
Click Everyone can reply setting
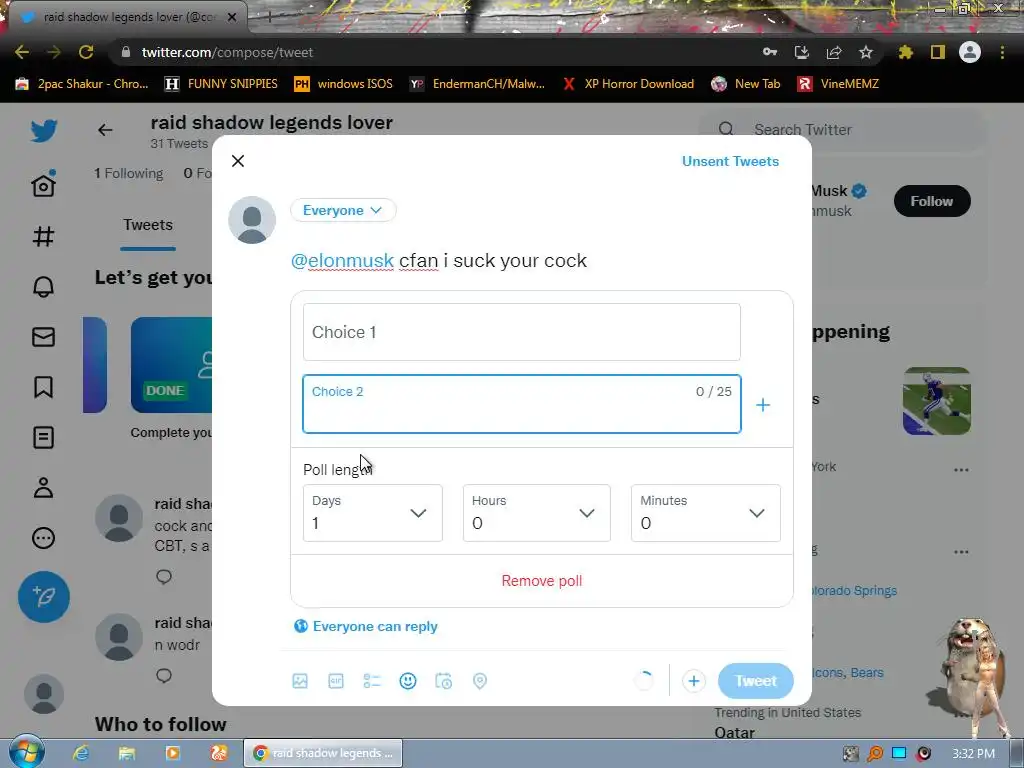coord(366,626)
